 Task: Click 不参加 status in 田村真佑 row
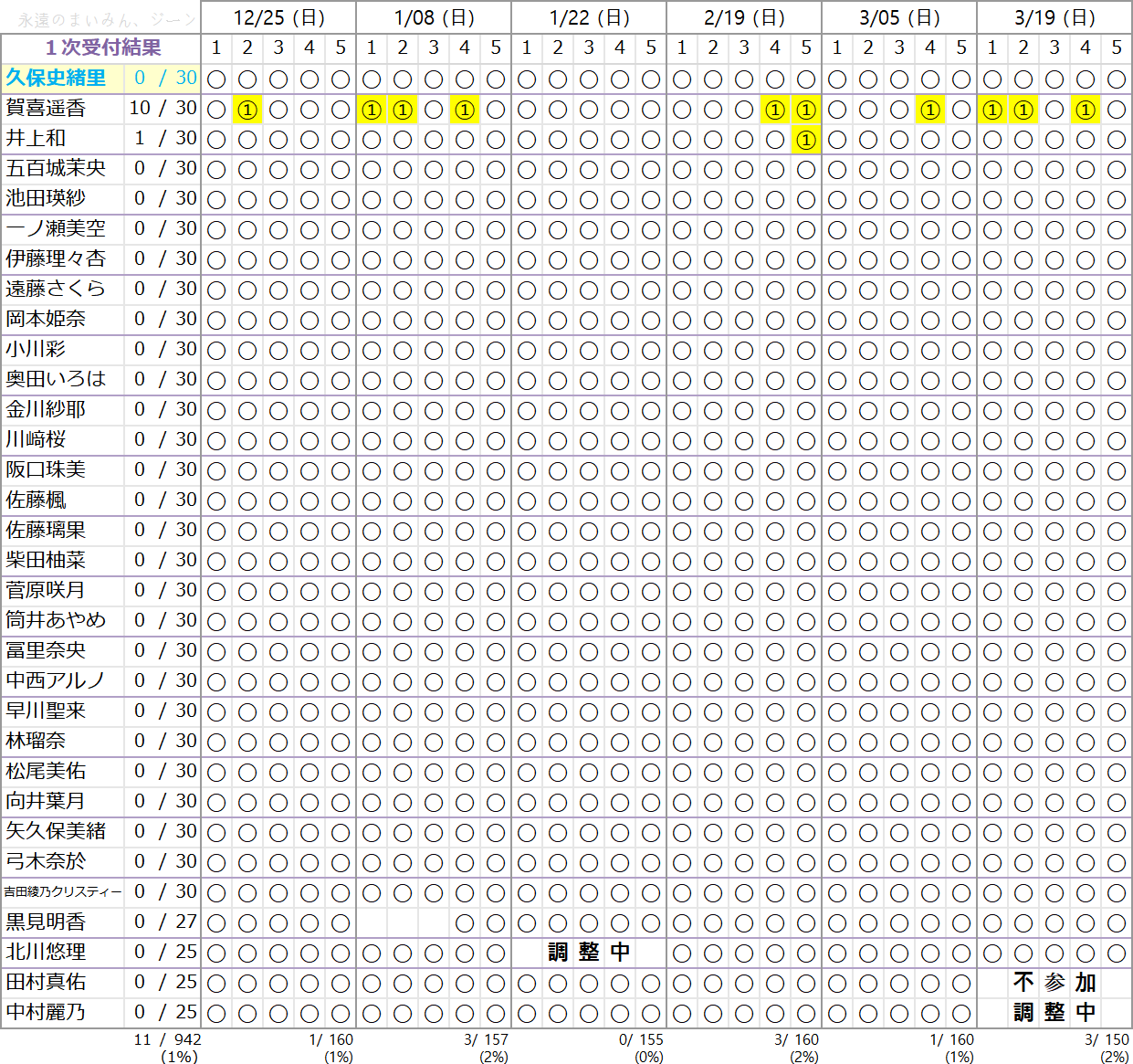point(1054,982)
